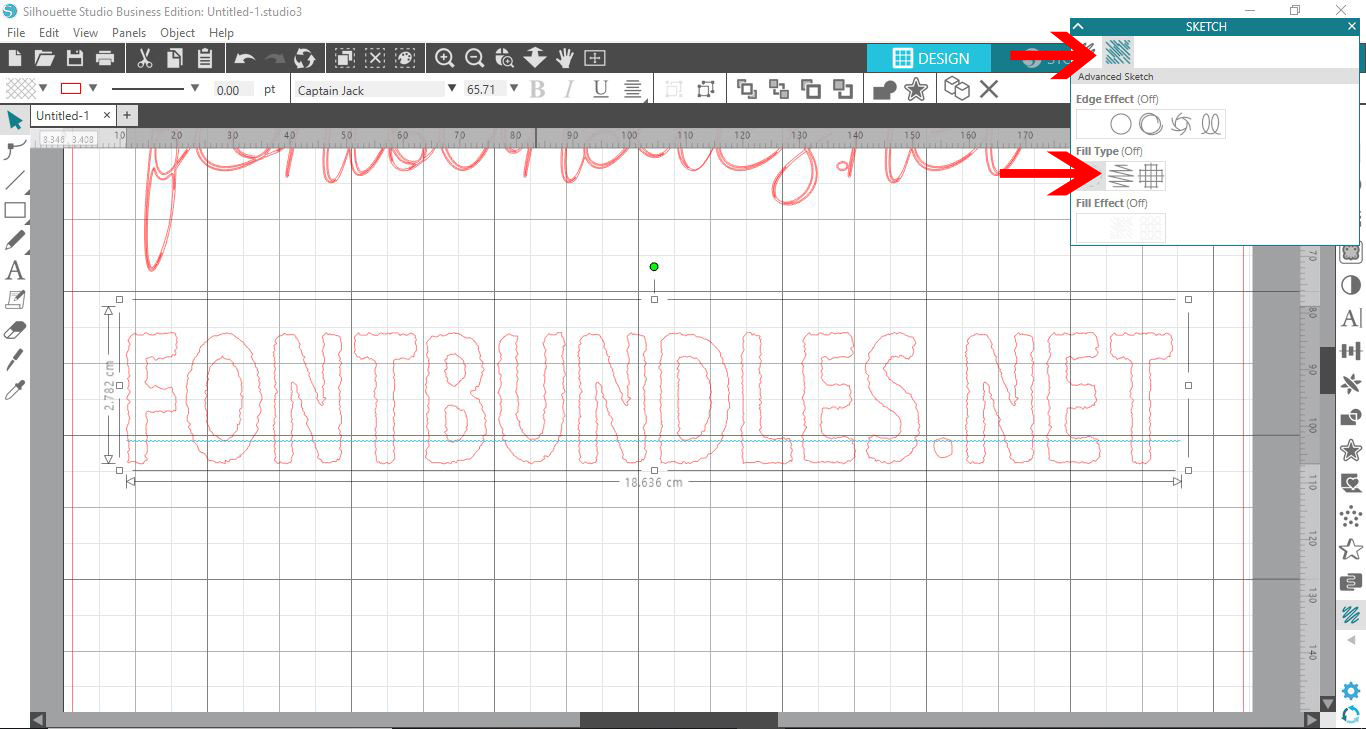Screen dimensions: 1366x729
Task: Select the arrow Select tool
Action: click(15, 121)
